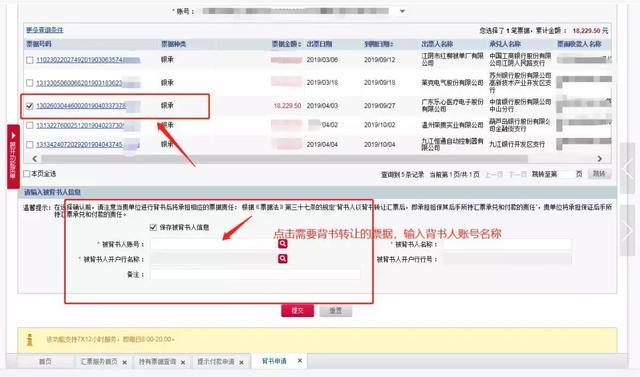Screen dimensions: 640x377
Task: Switch to the 提示付款申请 tab
Action: [x=216, y=361]
